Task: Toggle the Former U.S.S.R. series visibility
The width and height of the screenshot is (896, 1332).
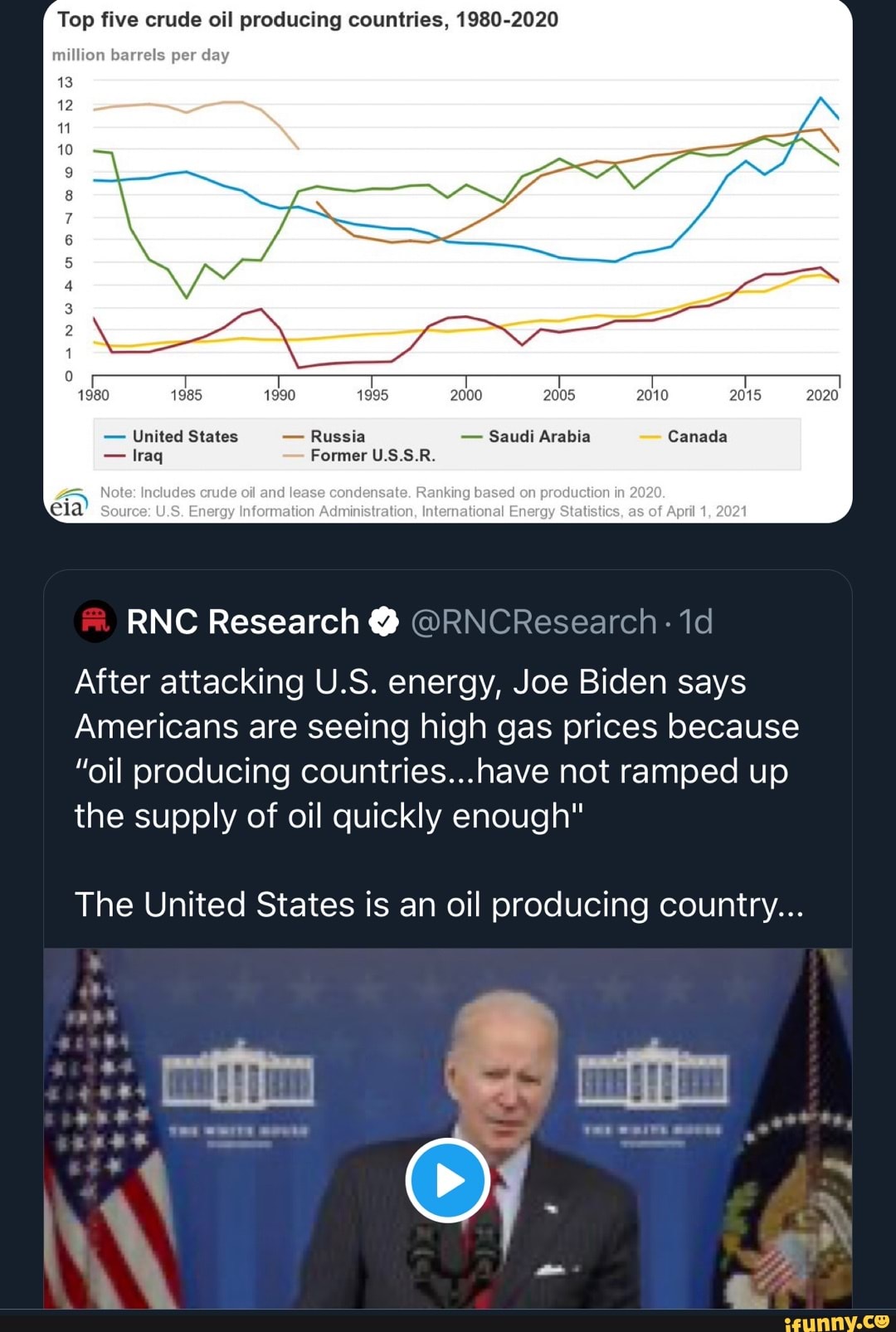Action: tap(292, 456)
